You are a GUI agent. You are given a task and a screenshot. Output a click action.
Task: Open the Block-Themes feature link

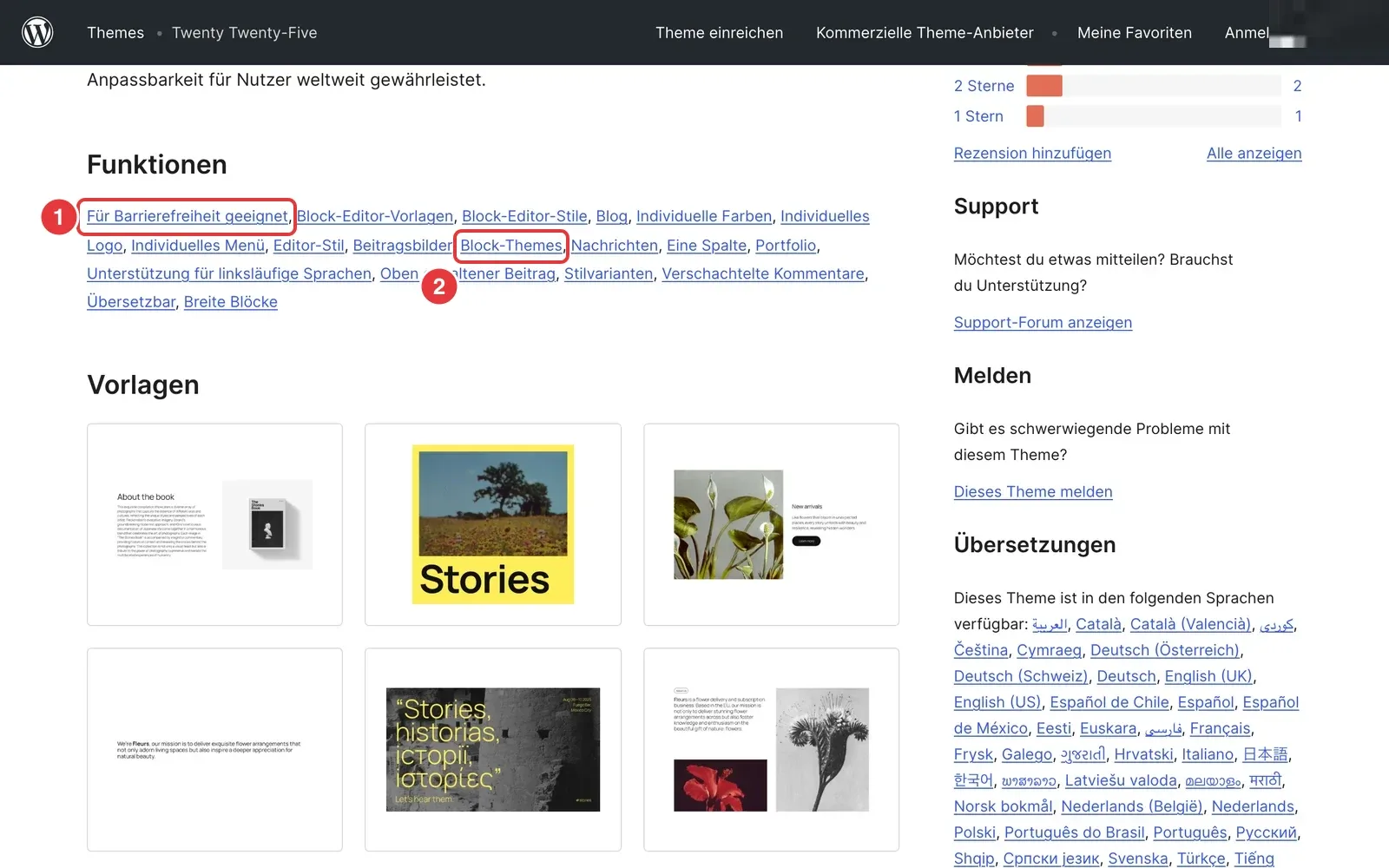(511, 246)
